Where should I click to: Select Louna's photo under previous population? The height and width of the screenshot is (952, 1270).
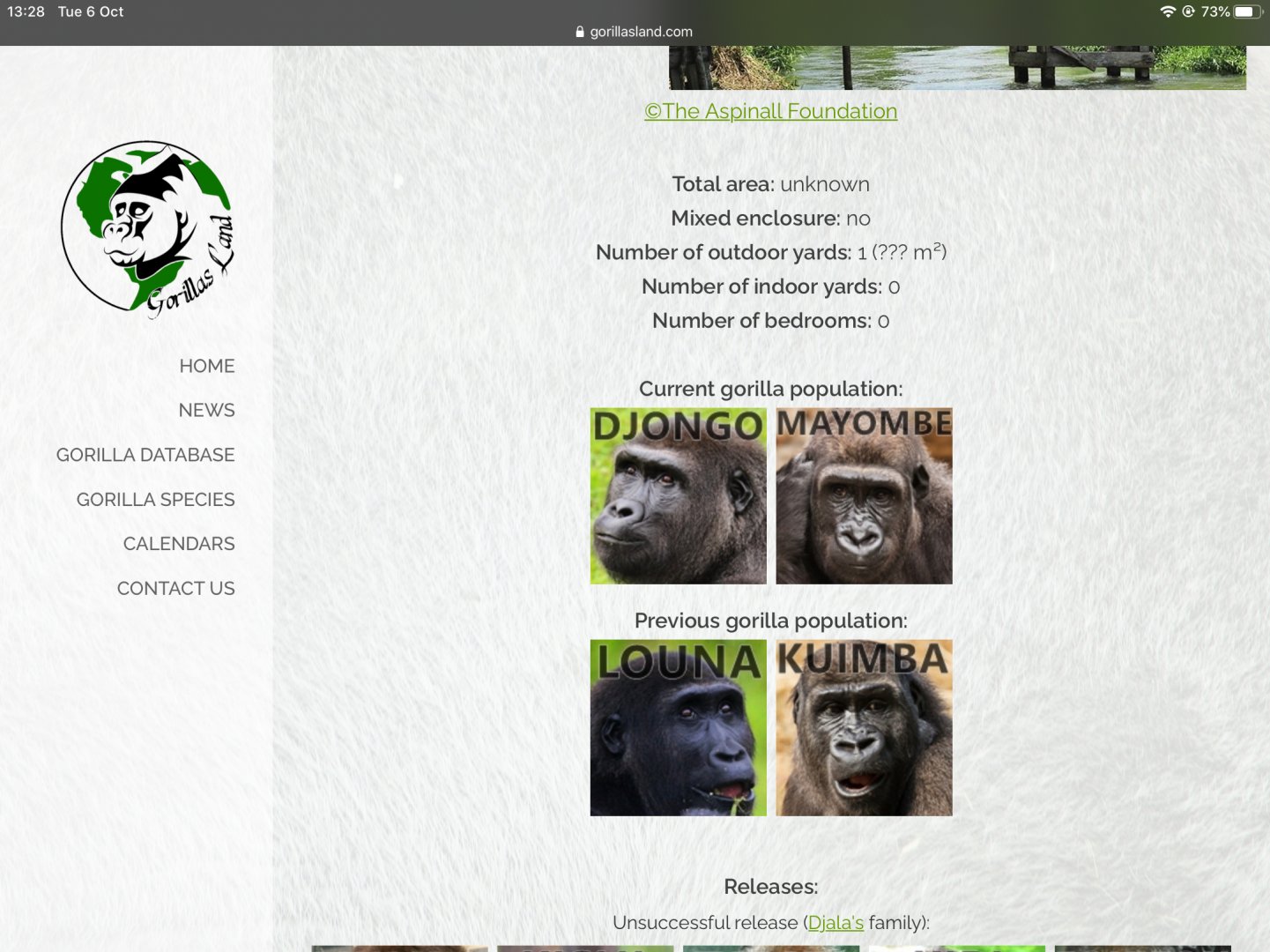(x=678, y=728)
